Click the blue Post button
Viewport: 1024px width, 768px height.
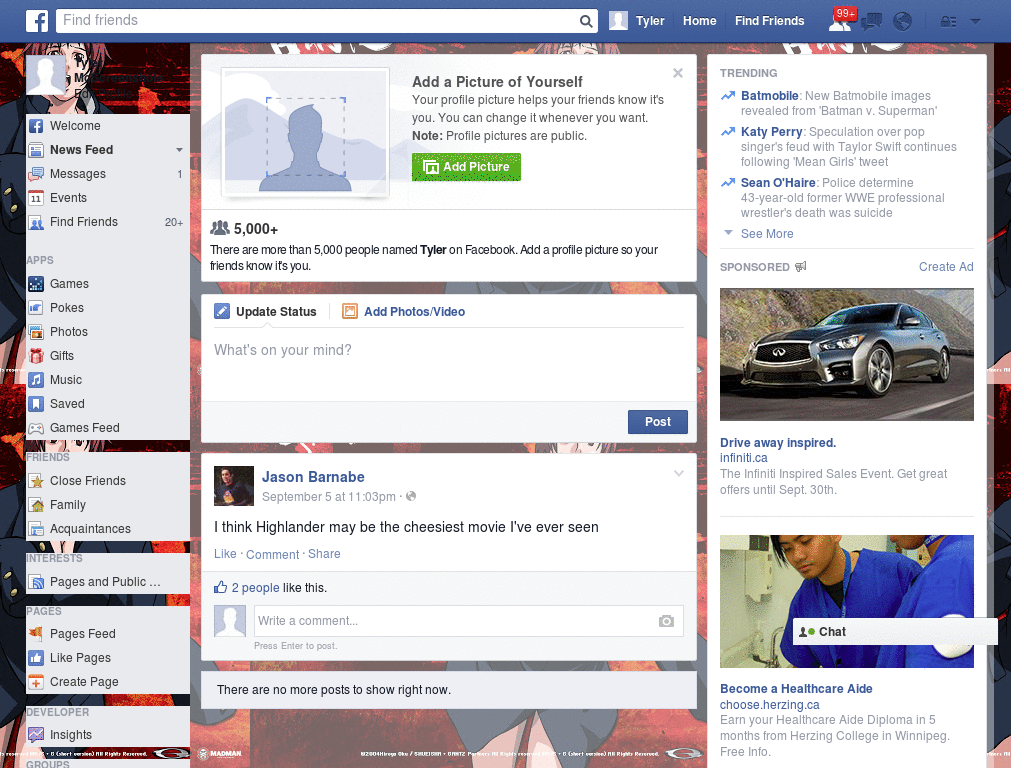658,422
